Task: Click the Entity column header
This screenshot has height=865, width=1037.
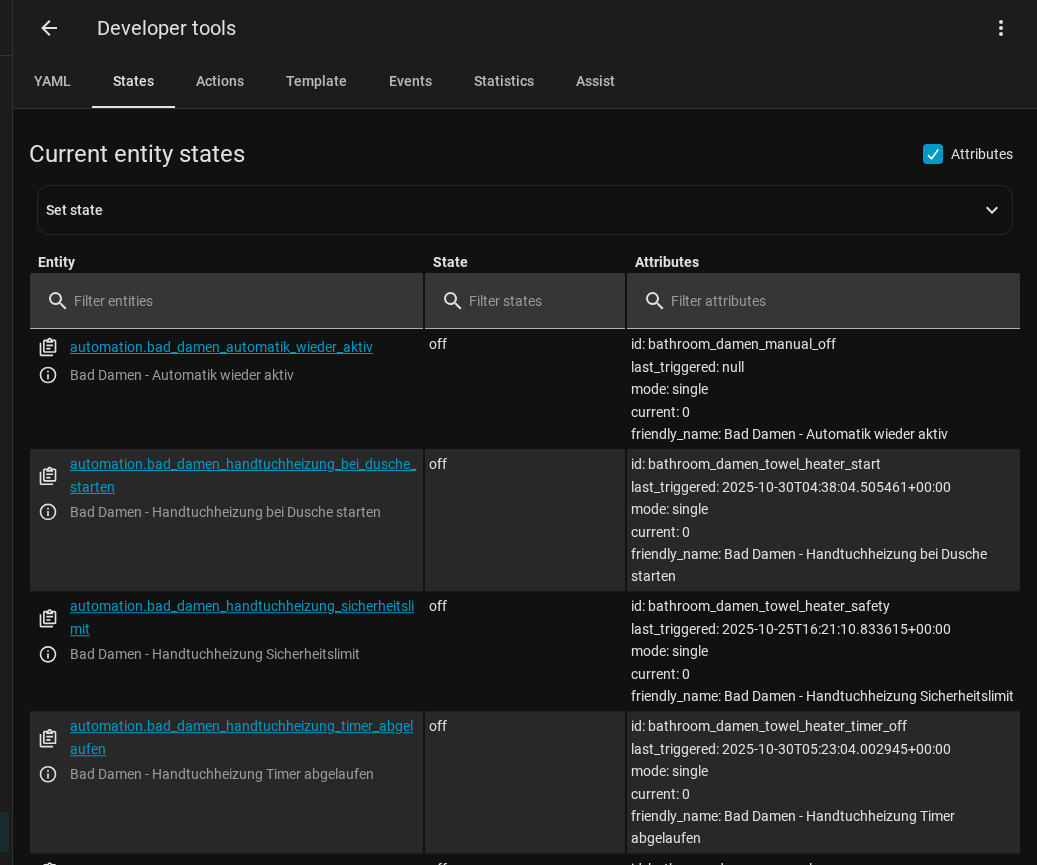Action: (56, 262)
